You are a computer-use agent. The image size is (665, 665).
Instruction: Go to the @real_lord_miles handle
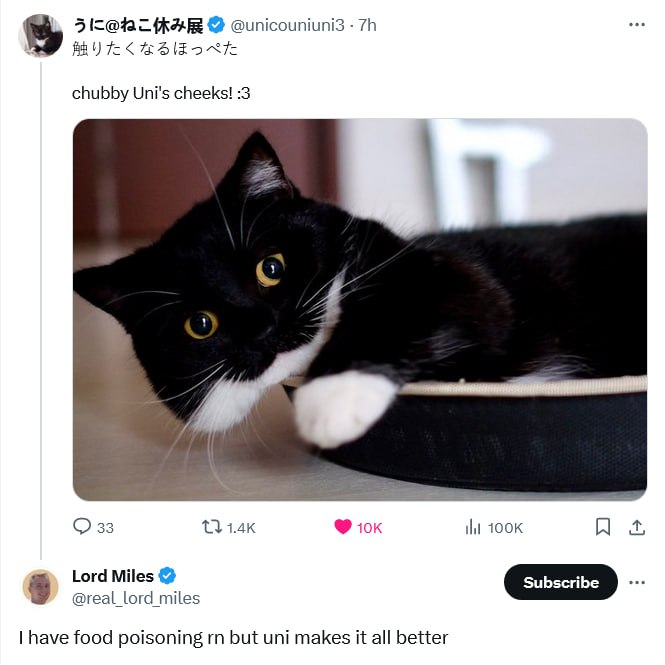point(136,598)
